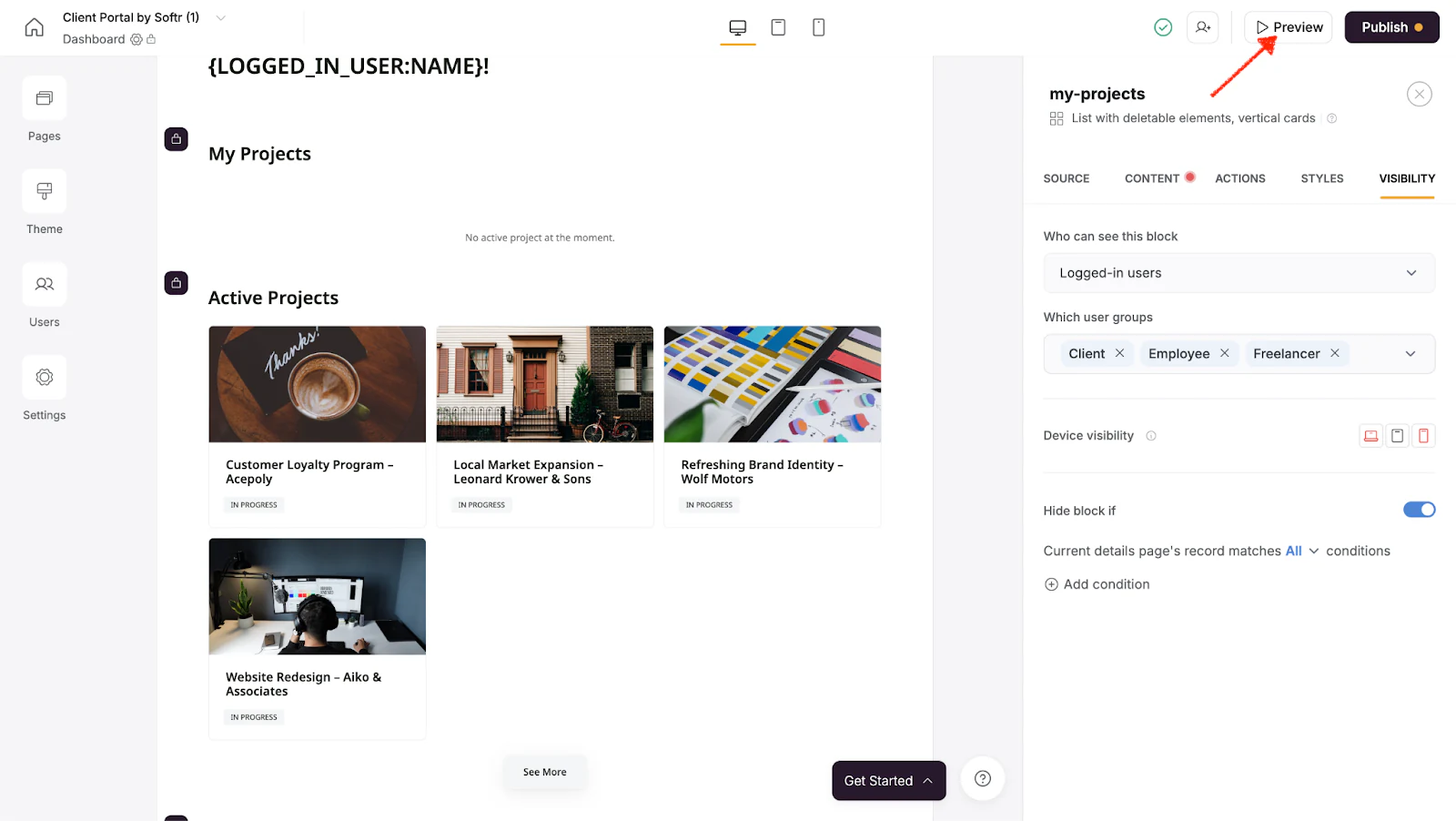Click the green saved status checkmark
This screenshot has width=1456, height=821.
pos(1163,27)
